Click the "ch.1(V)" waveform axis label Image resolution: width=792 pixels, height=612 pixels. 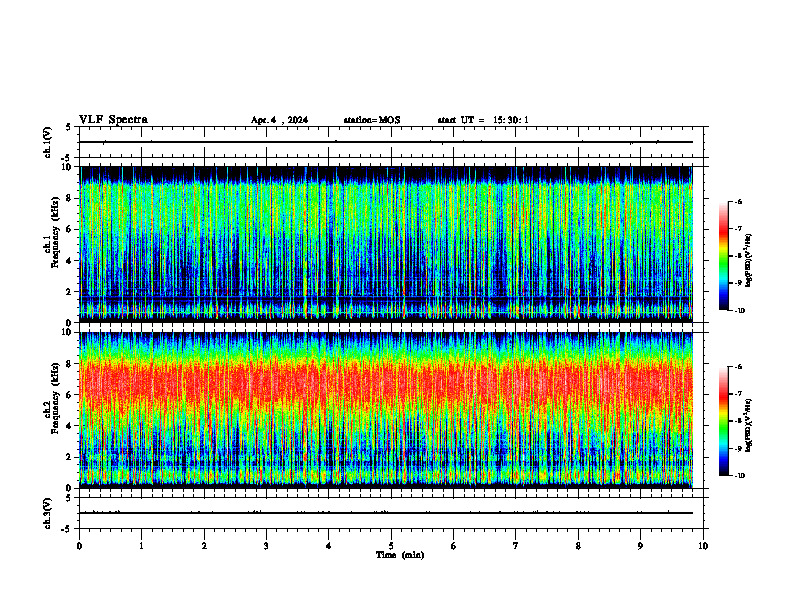click(47, 142)
